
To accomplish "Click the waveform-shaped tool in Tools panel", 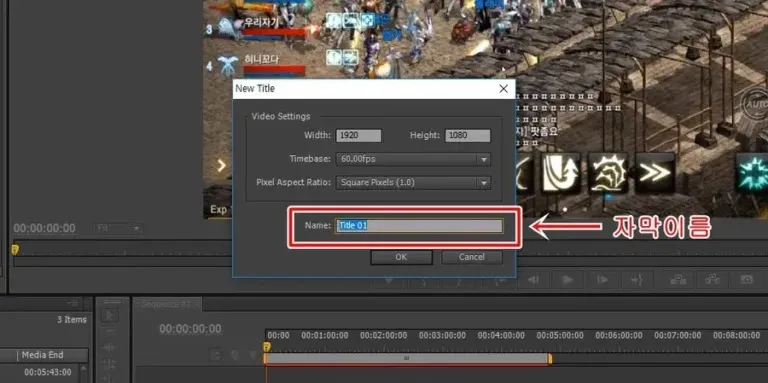I will pos(109,347).
